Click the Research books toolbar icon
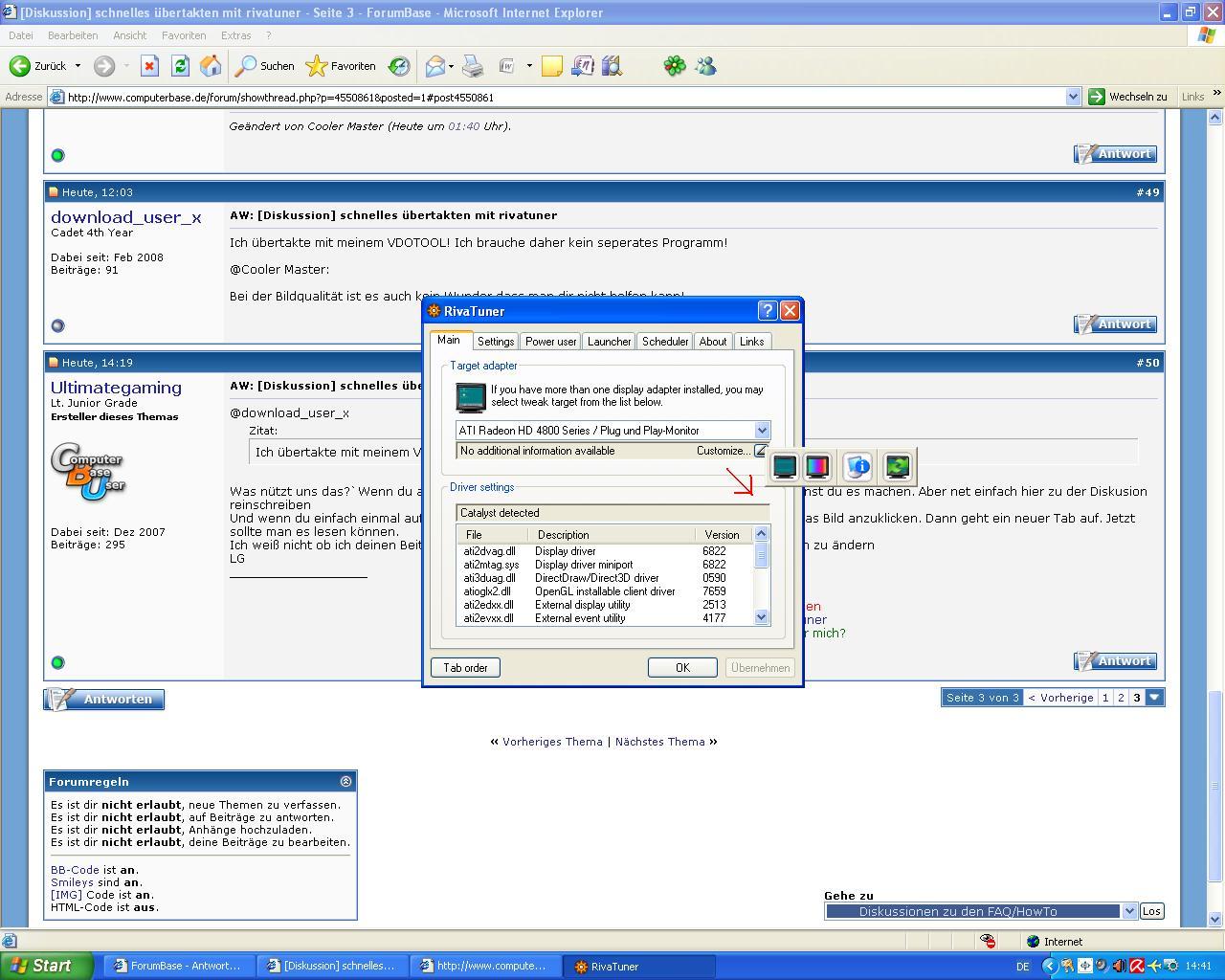Screen dimensions: 1225x980 click(x=612, y=66)
